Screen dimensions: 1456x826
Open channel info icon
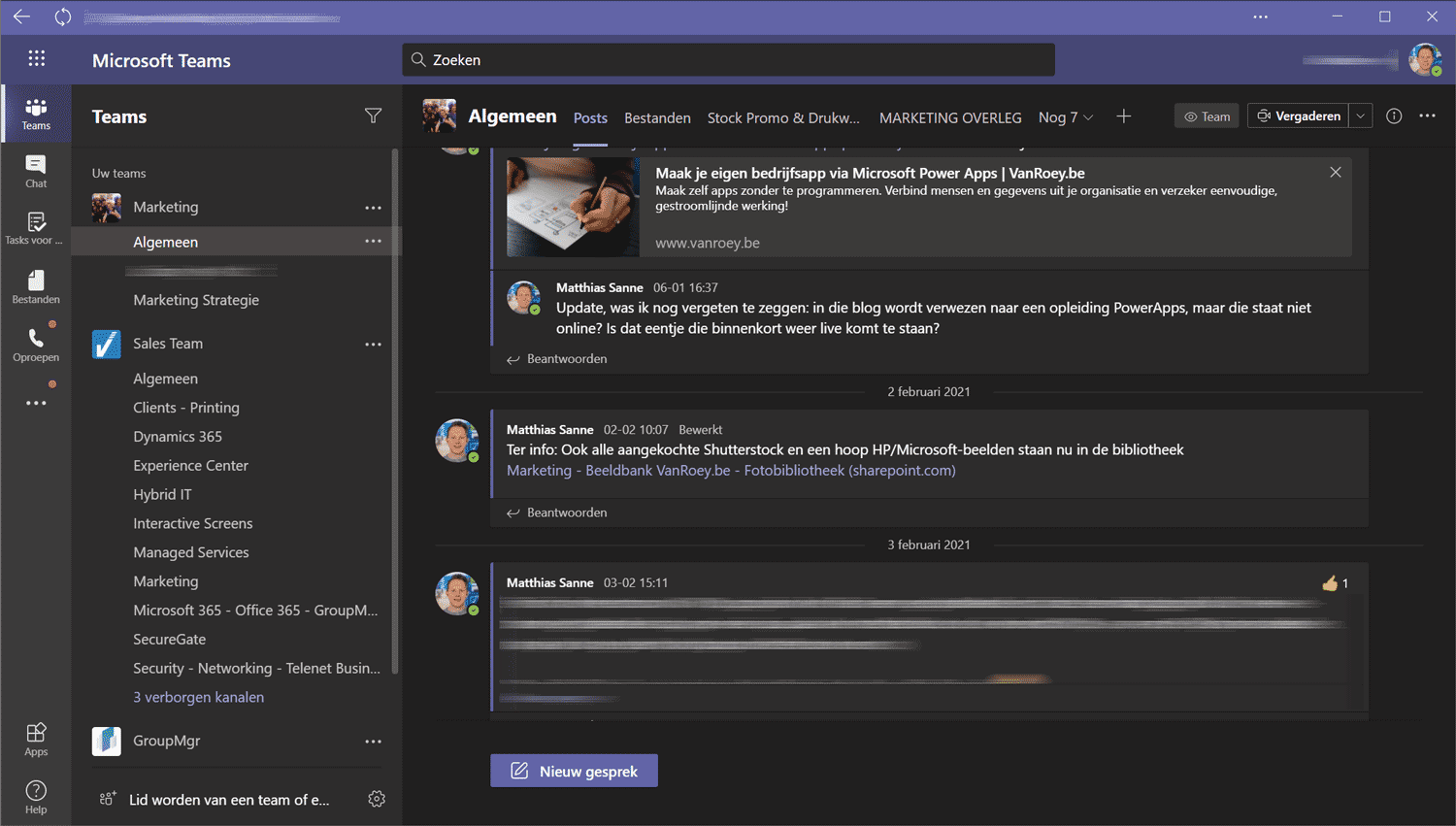[x=1394, y=116]
